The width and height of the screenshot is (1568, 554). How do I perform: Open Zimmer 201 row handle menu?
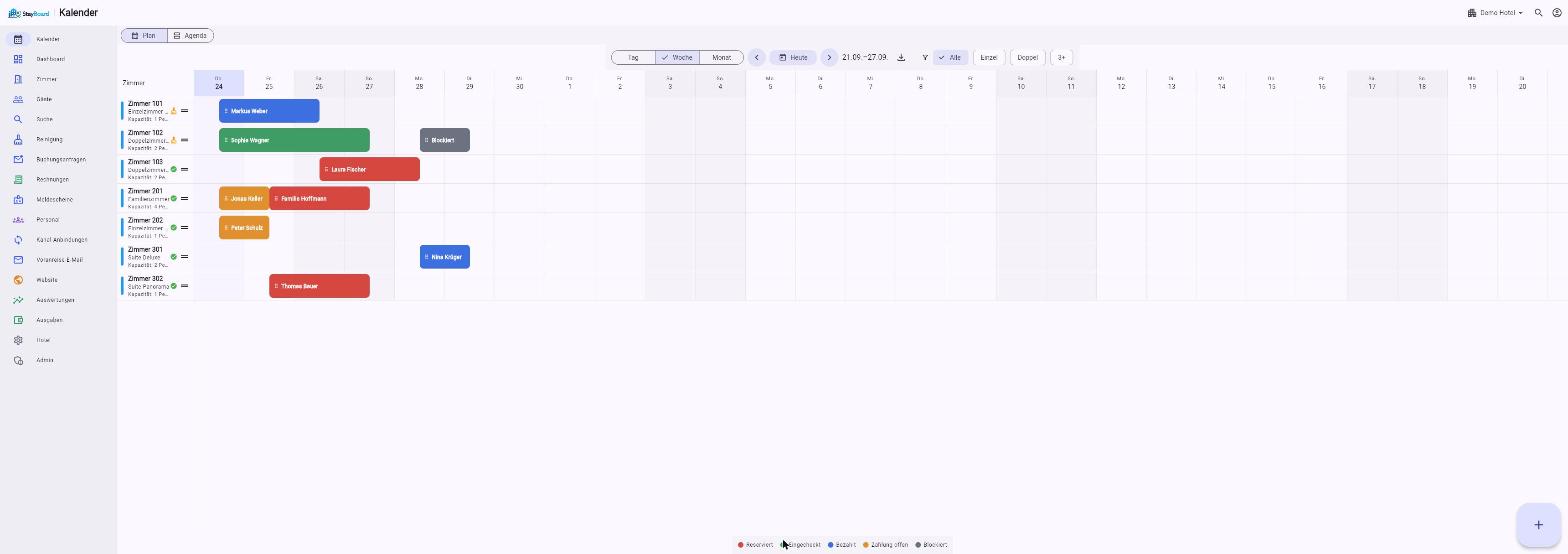[184, 198]
